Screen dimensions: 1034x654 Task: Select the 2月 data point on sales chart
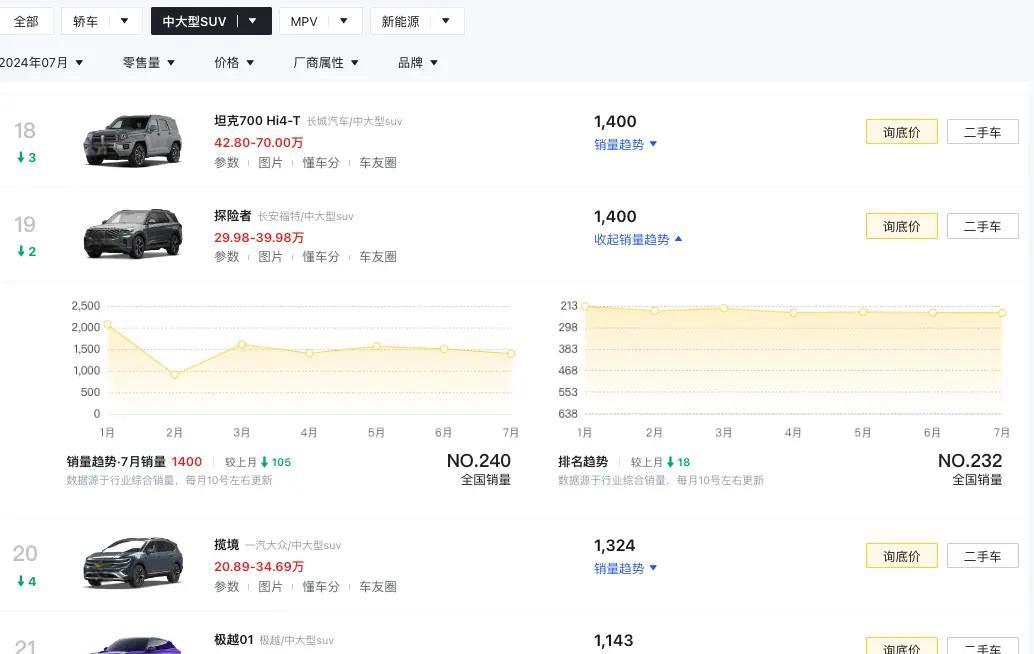click(174, 374)
